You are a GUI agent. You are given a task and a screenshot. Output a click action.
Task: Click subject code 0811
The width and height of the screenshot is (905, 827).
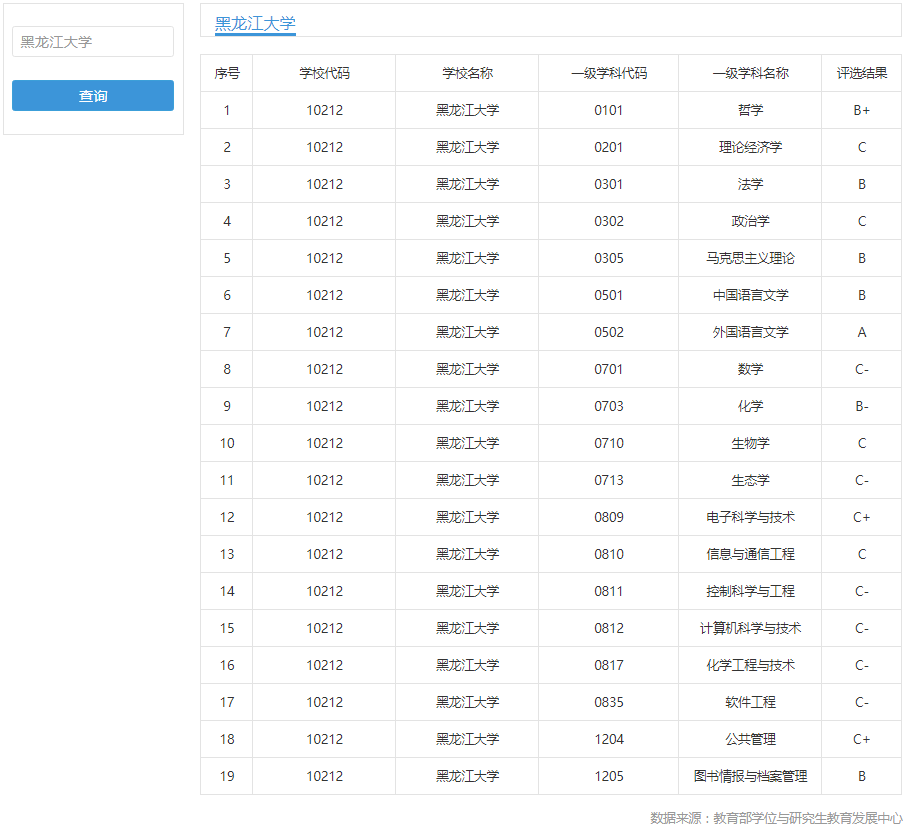click(x=609, y=591)
